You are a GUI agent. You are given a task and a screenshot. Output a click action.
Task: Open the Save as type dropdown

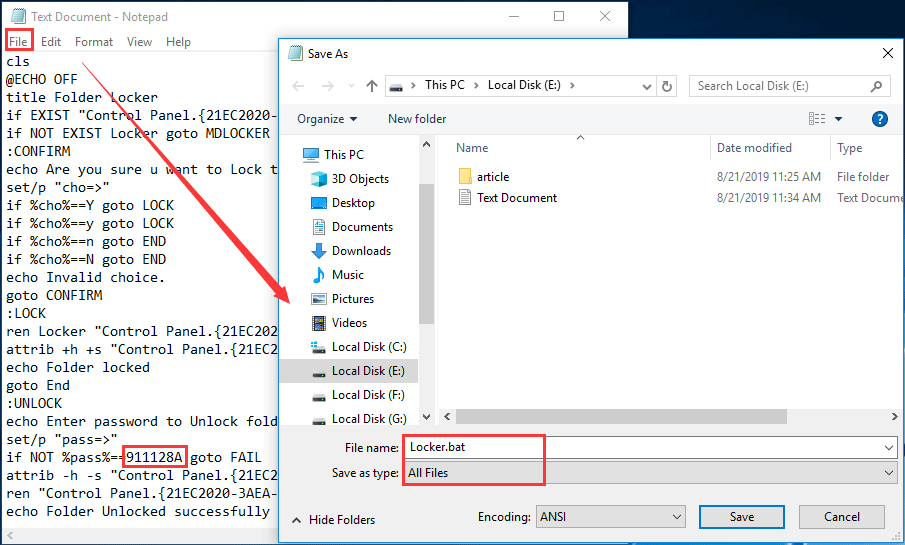(650, 473)
